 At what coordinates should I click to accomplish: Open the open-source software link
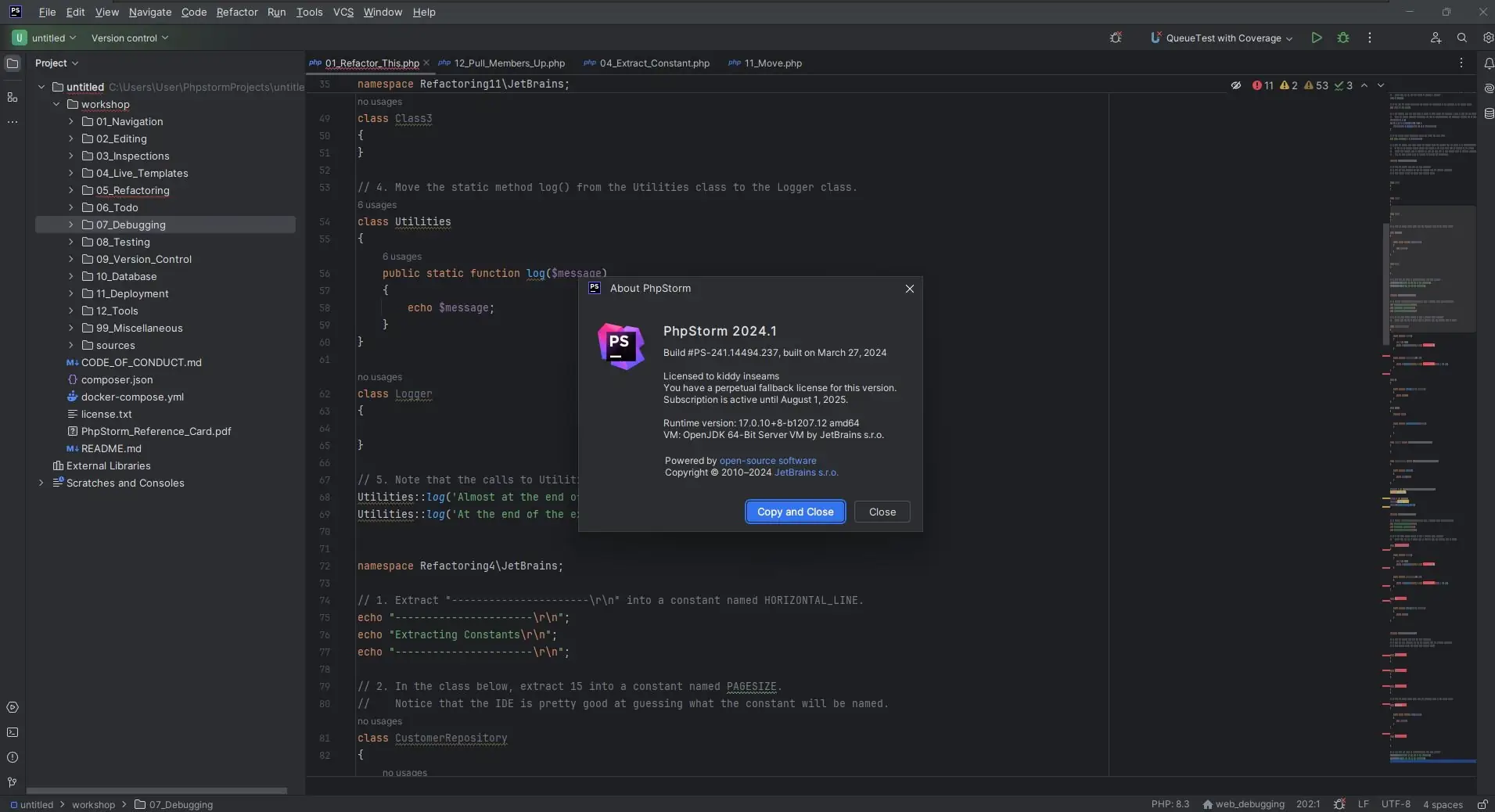(767, 461)
